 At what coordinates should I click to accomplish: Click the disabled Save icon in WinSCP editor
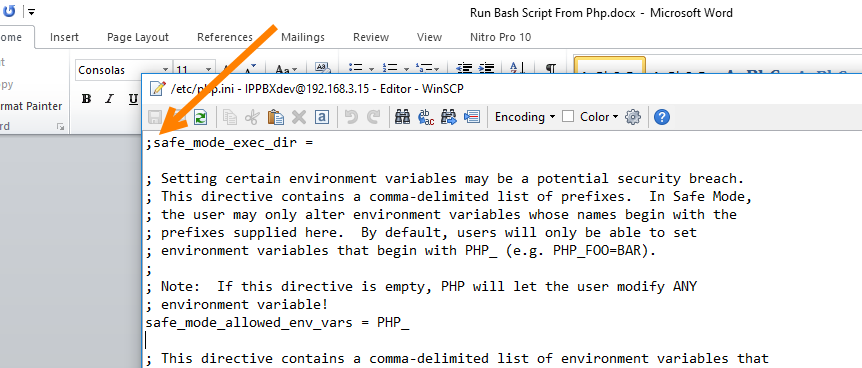(x=155, y=117)
